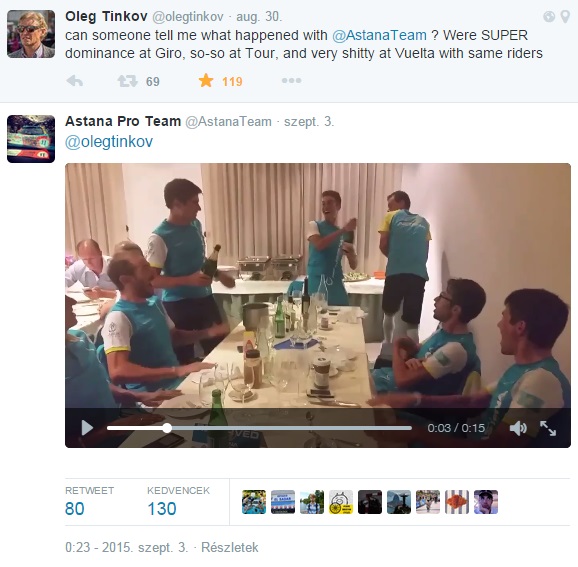This screenshot has width=578, height=567.
Task: Seek along the video progress bar
Action: click(259, 428)
